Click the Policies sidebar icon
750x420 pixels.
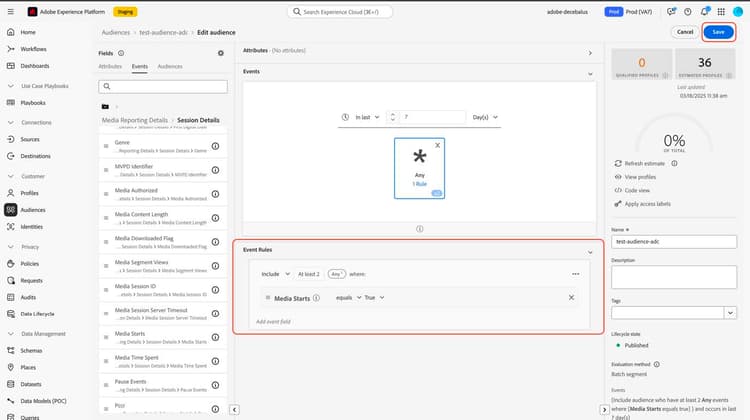coord(11,264)
